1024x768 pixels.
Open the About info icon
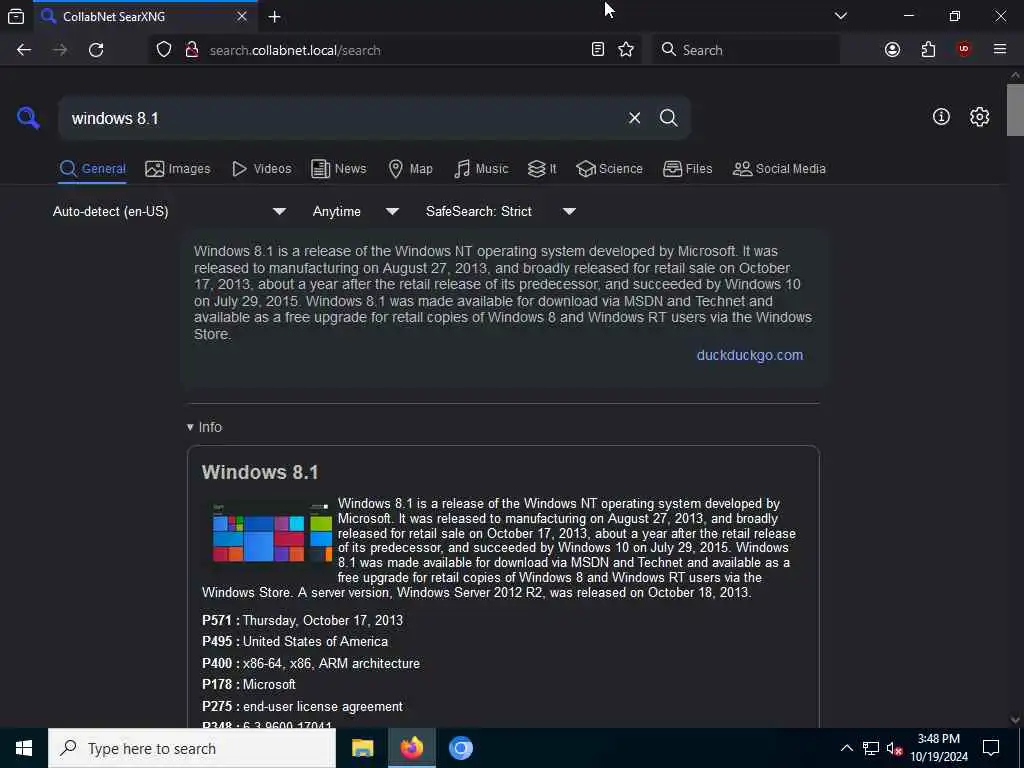click(x=941, y=117)
